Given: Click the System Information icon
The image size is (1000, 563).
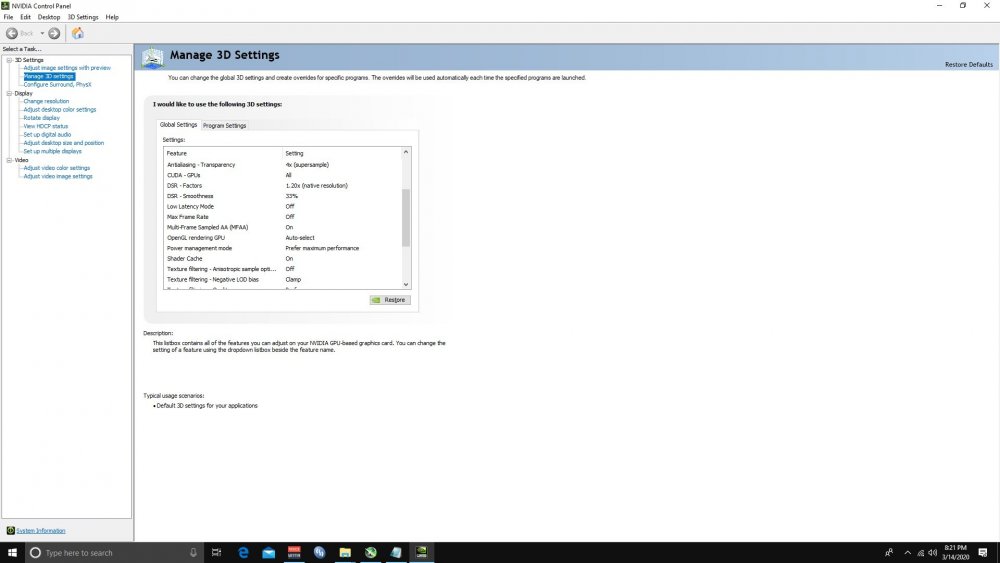Looking at the screenshot, I should (10, 530).
